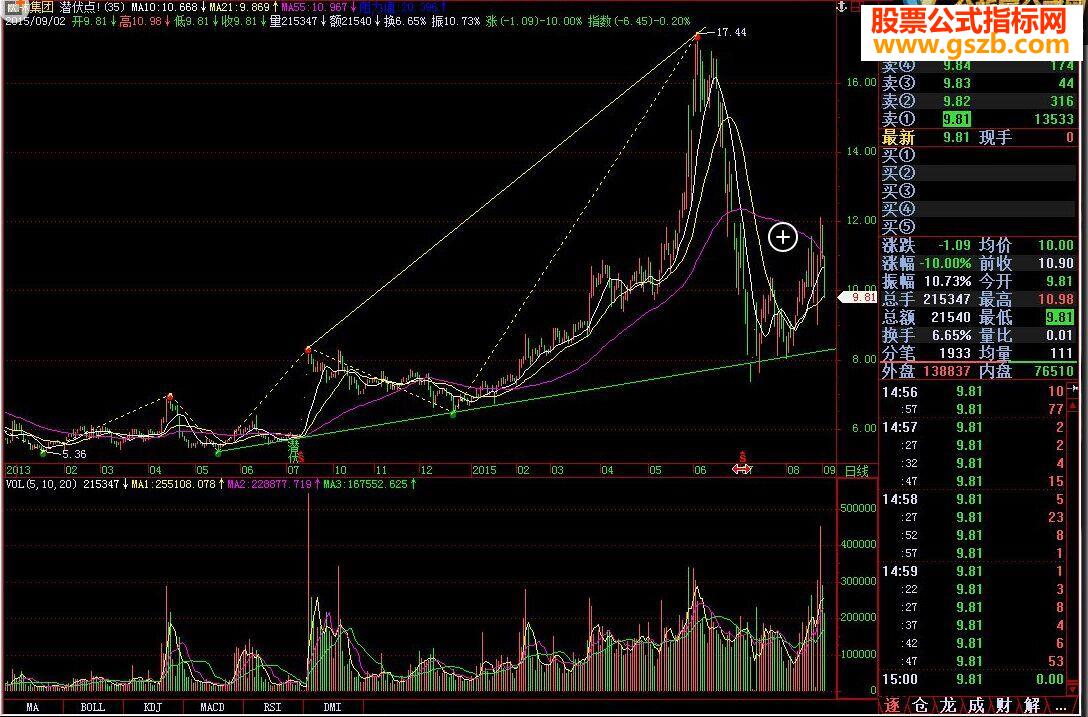The height and width of the screenshot is (717, 1088).
Task: Click the 卖① price 9.81 cell
Action: pyautogui.click(x=956, y=119)
